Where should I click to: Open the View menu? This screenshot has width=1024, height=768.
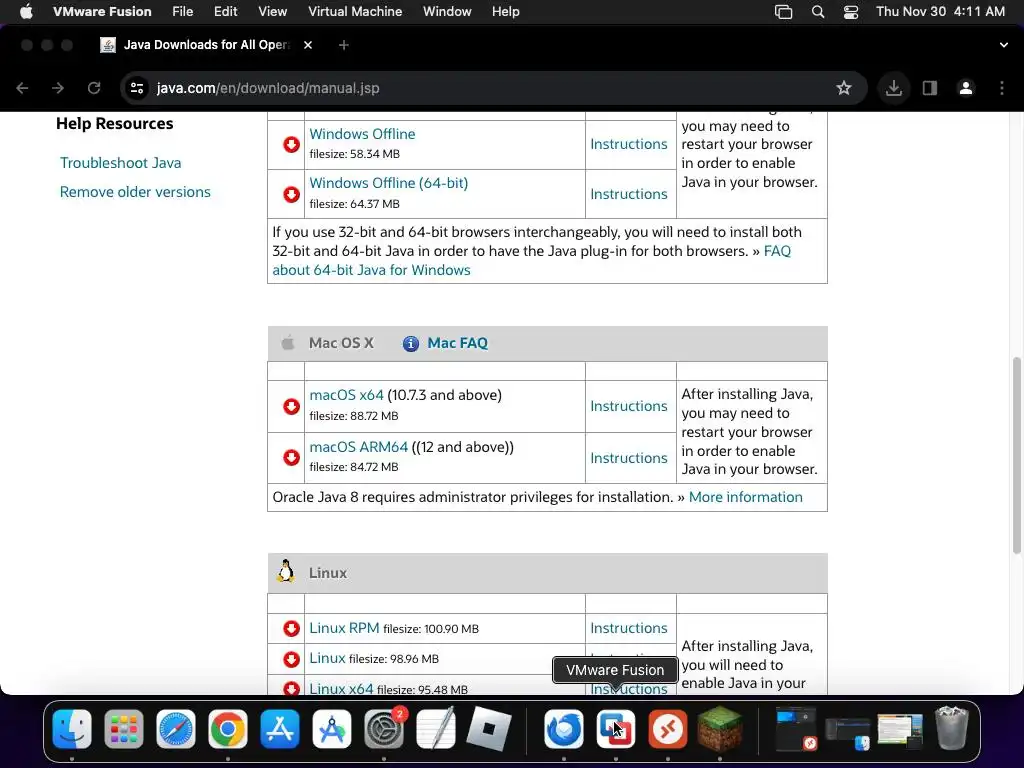point(272,12)
